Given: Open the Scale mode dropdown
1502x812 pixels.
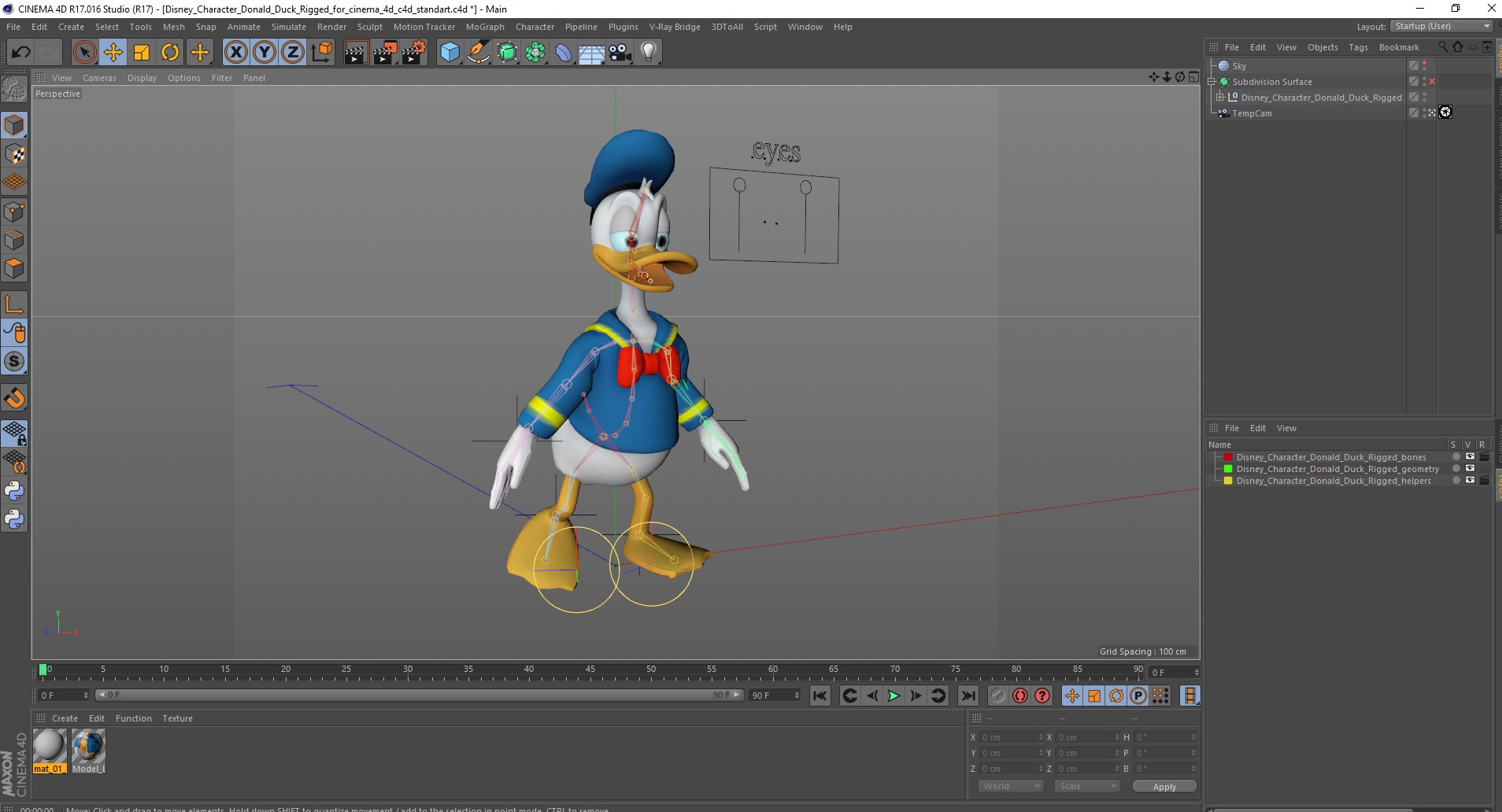Looking at the screenshot, I should point(1086,786).
